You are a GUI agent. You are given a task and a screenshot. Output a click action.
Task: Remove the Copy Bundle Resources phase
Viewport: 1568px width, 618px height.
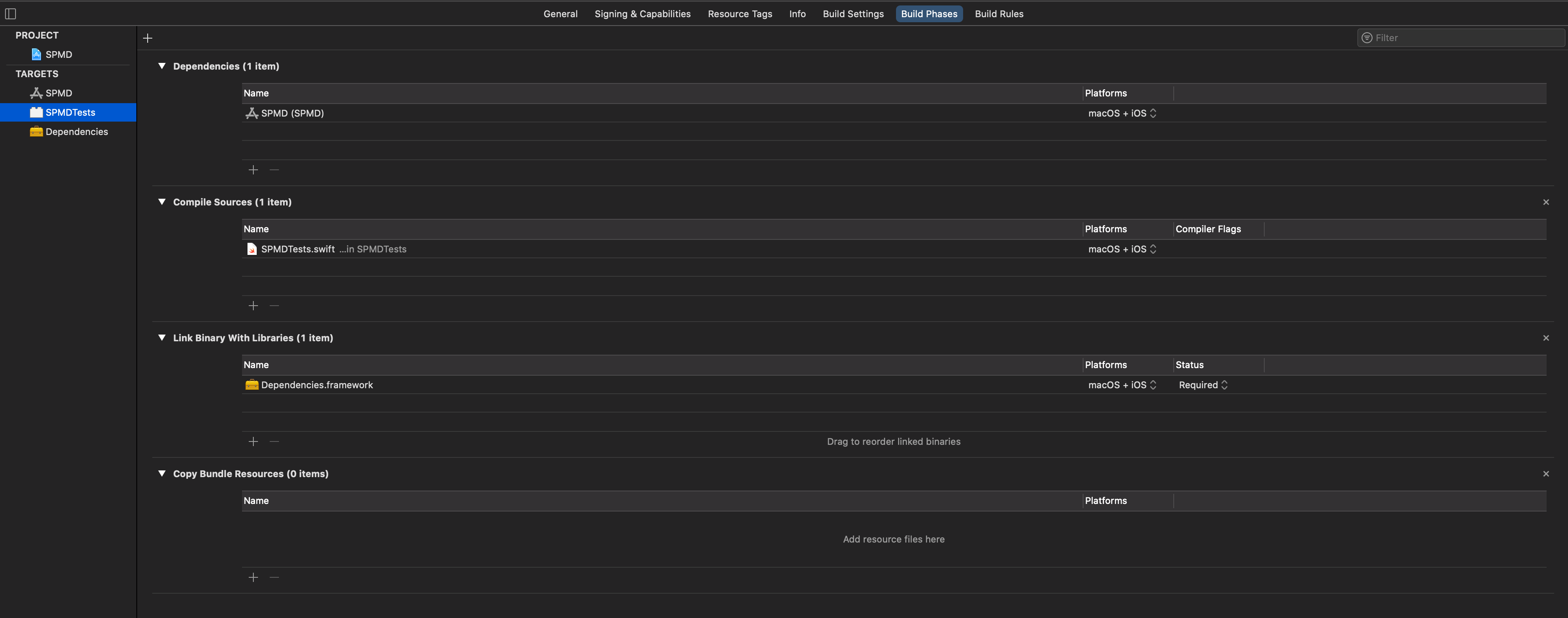click(1545, 474)
